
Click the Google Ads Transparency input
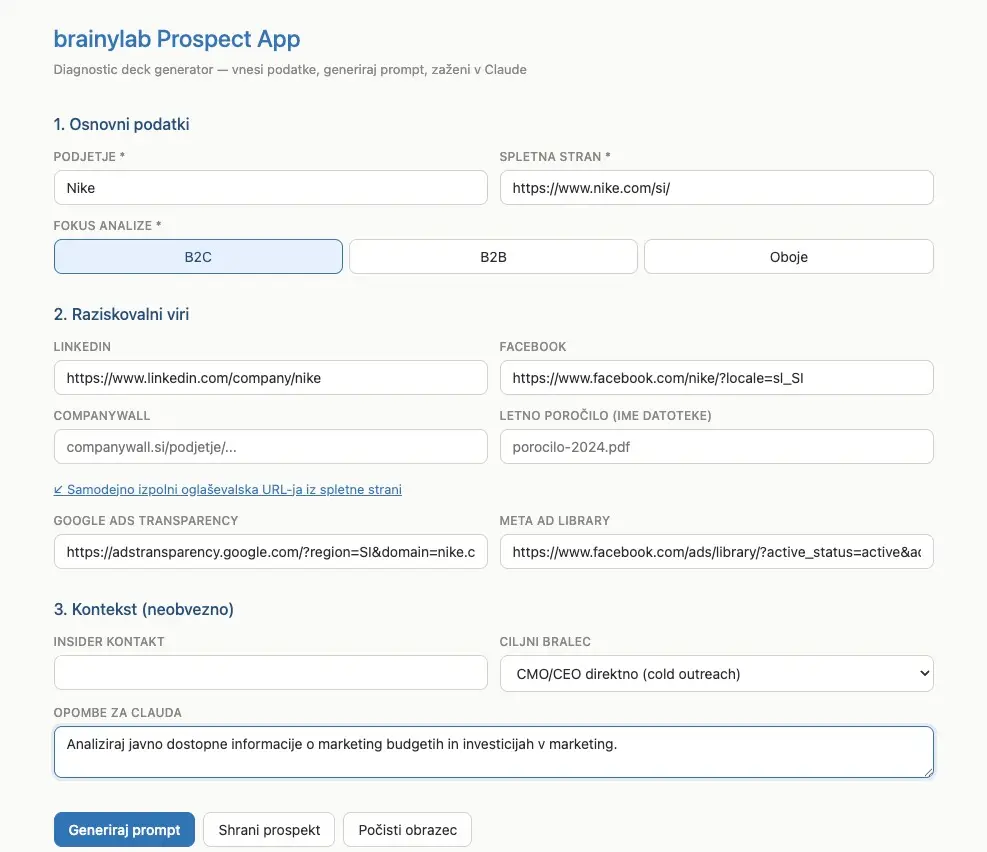coord(270,551)
